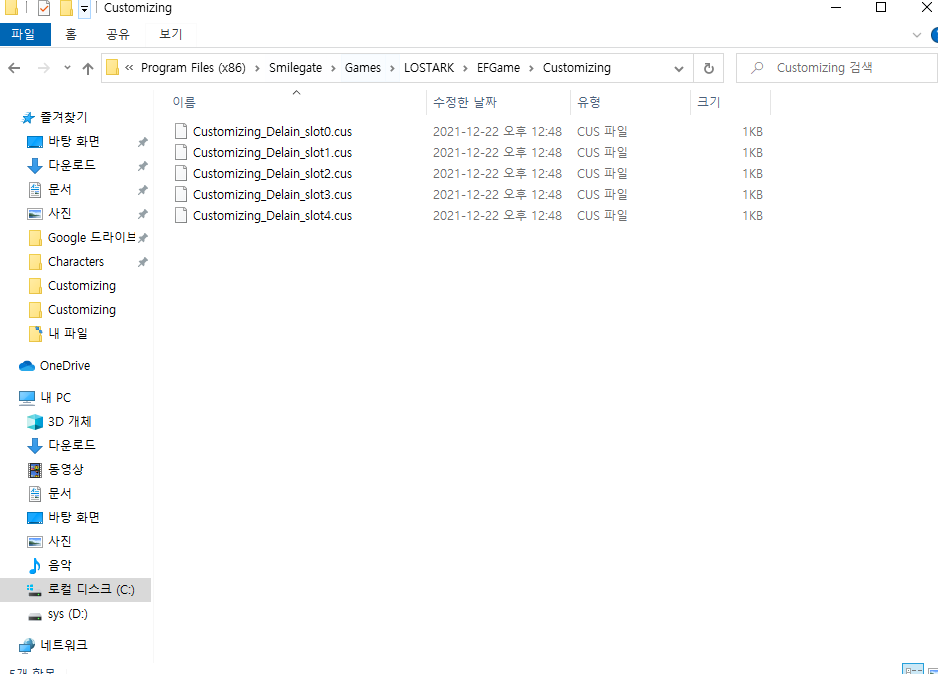Image resolution: width=938 pixels, height=674 pixels.
Task: Click the New Folder quick access icon
Action: (66, 9)
